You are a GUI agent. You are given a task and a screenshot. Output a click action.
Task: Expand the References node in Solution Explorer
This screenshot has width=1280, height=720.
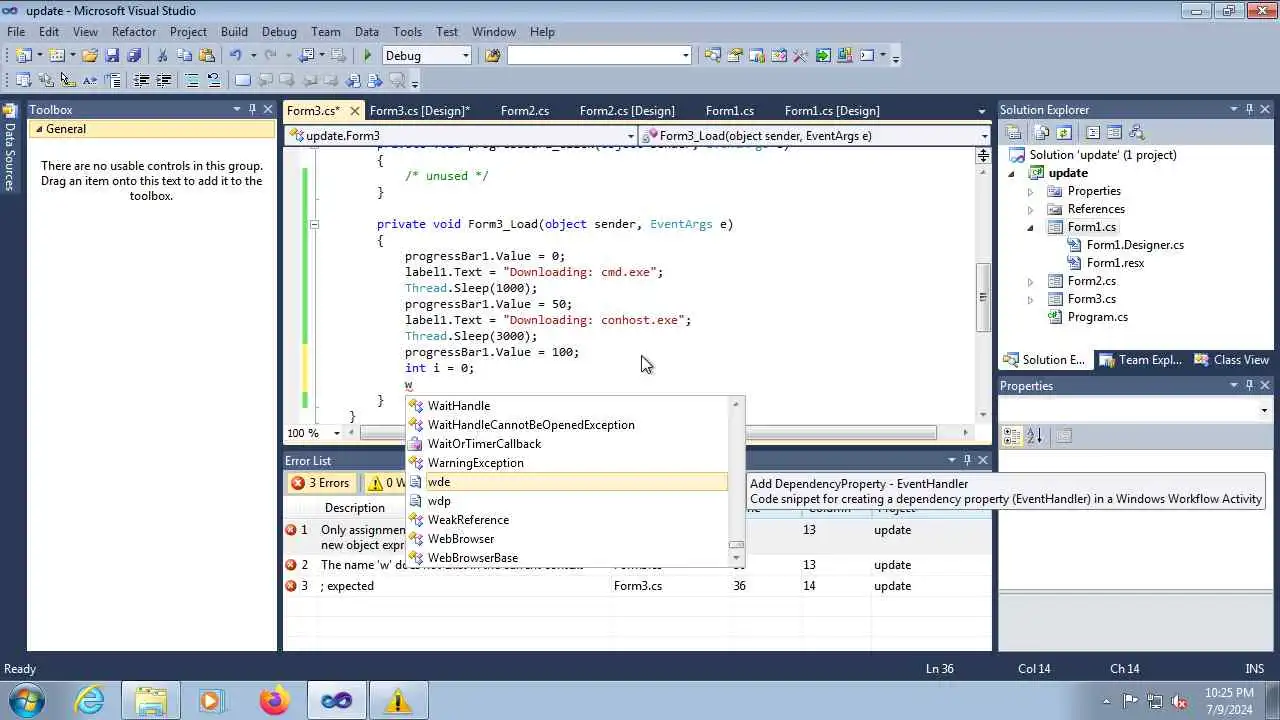coord(1031,209)
